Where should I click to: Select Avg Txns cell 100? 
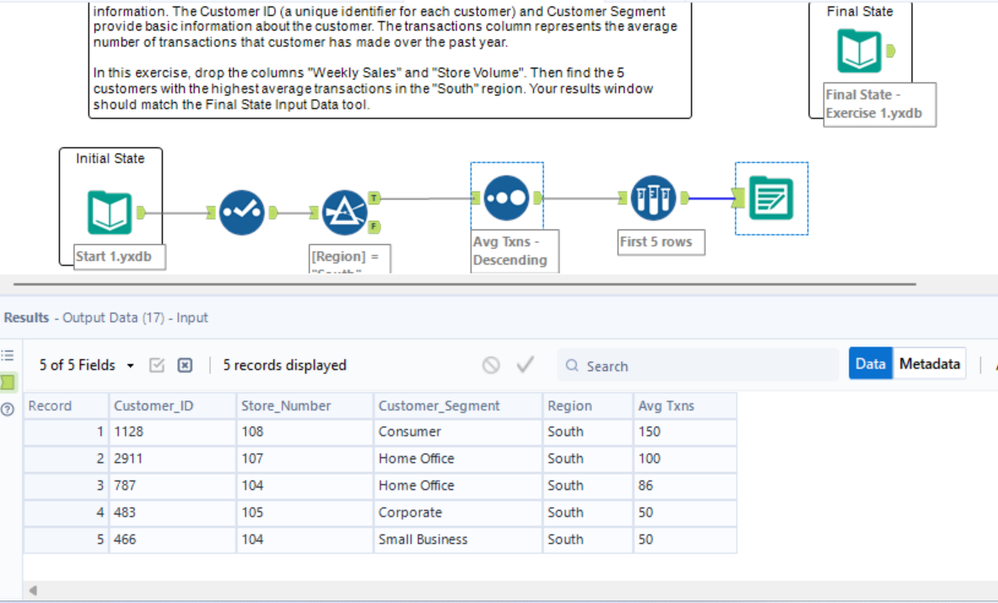pyautogui.click(x=685, y=458)
